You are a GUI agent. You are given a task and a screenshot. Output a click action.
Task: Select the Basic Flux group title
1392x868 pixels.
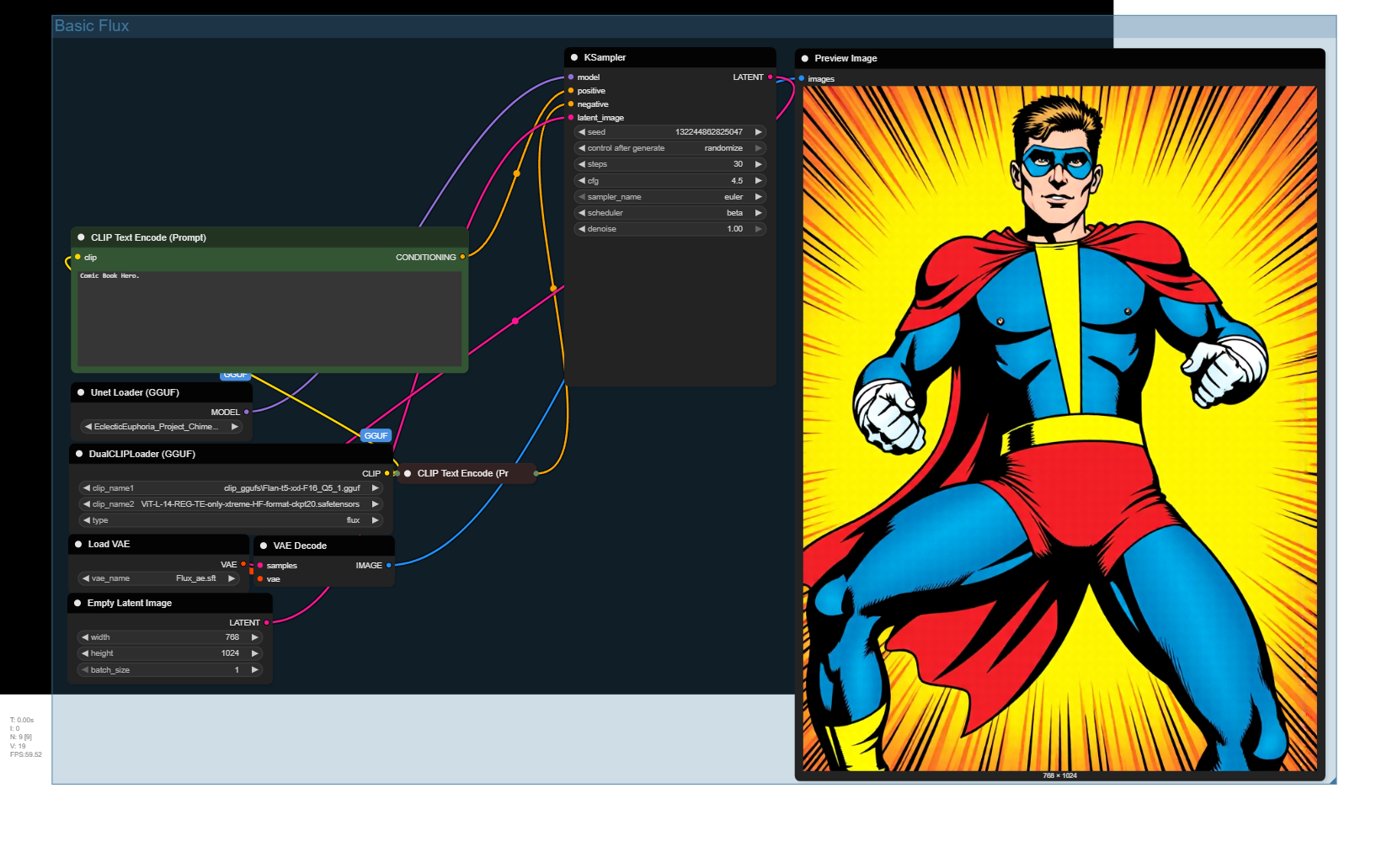coord(92,26)
